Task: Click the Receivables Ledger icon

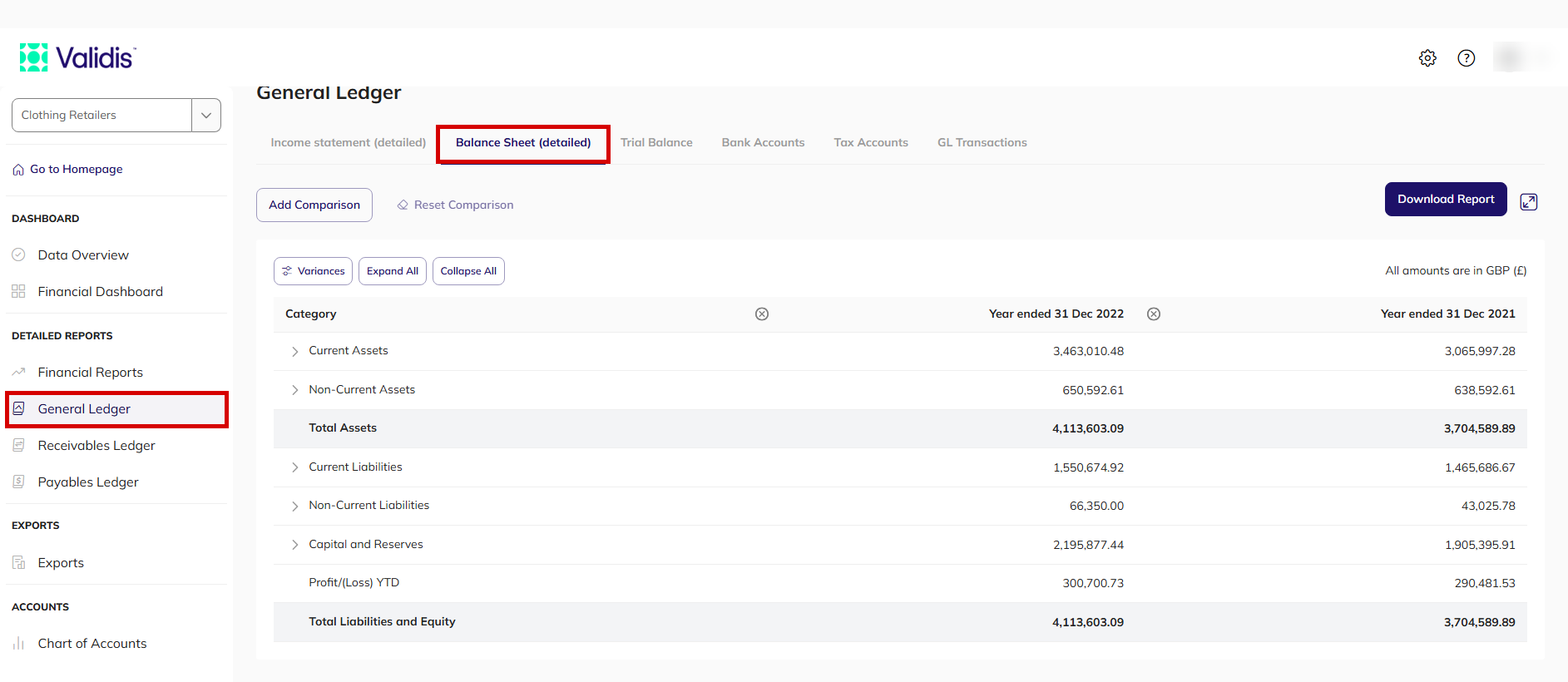Action: [18, 445]
